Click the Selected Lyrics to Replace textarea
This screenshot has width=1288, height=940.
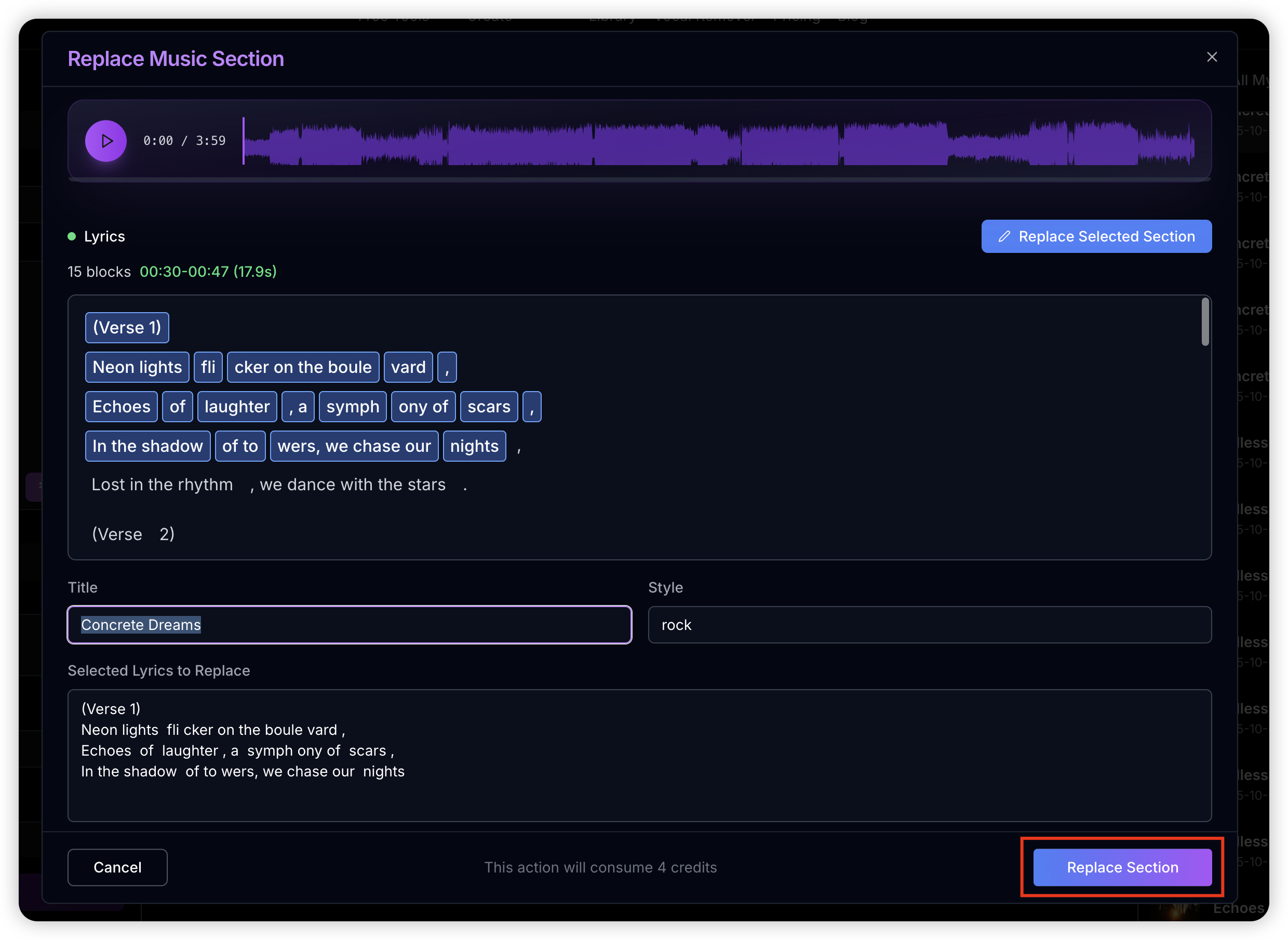click(639, 755)
